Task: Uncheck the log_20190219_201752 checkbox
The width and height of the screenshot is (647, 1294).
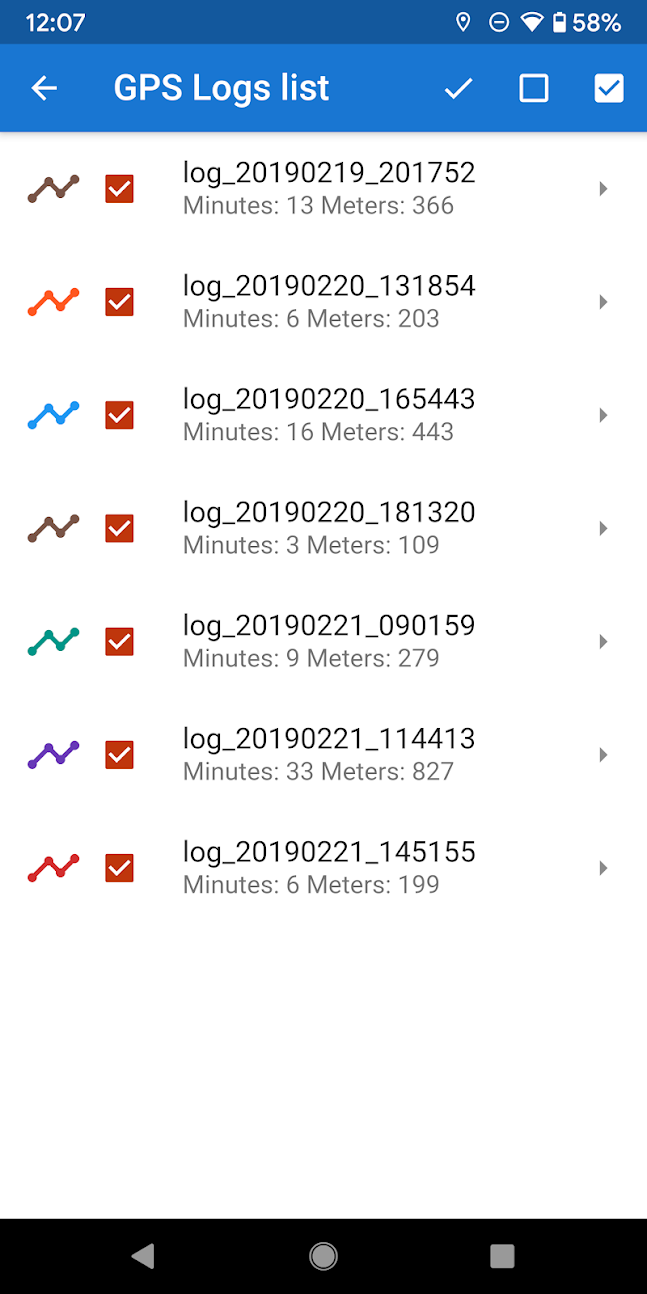Action: (x=119, y=189)
